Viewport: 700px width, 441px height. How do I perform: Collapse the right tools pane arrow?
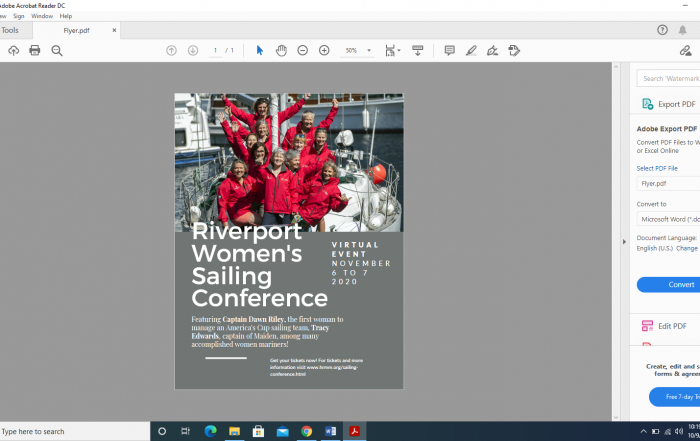(x=624, y=241)
